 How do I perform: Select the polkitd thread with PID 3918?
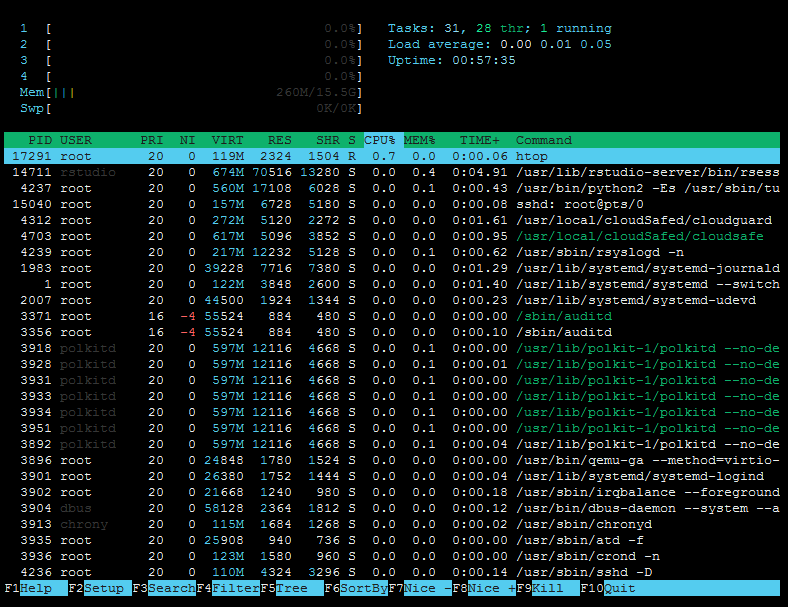[x=392, y=348]
